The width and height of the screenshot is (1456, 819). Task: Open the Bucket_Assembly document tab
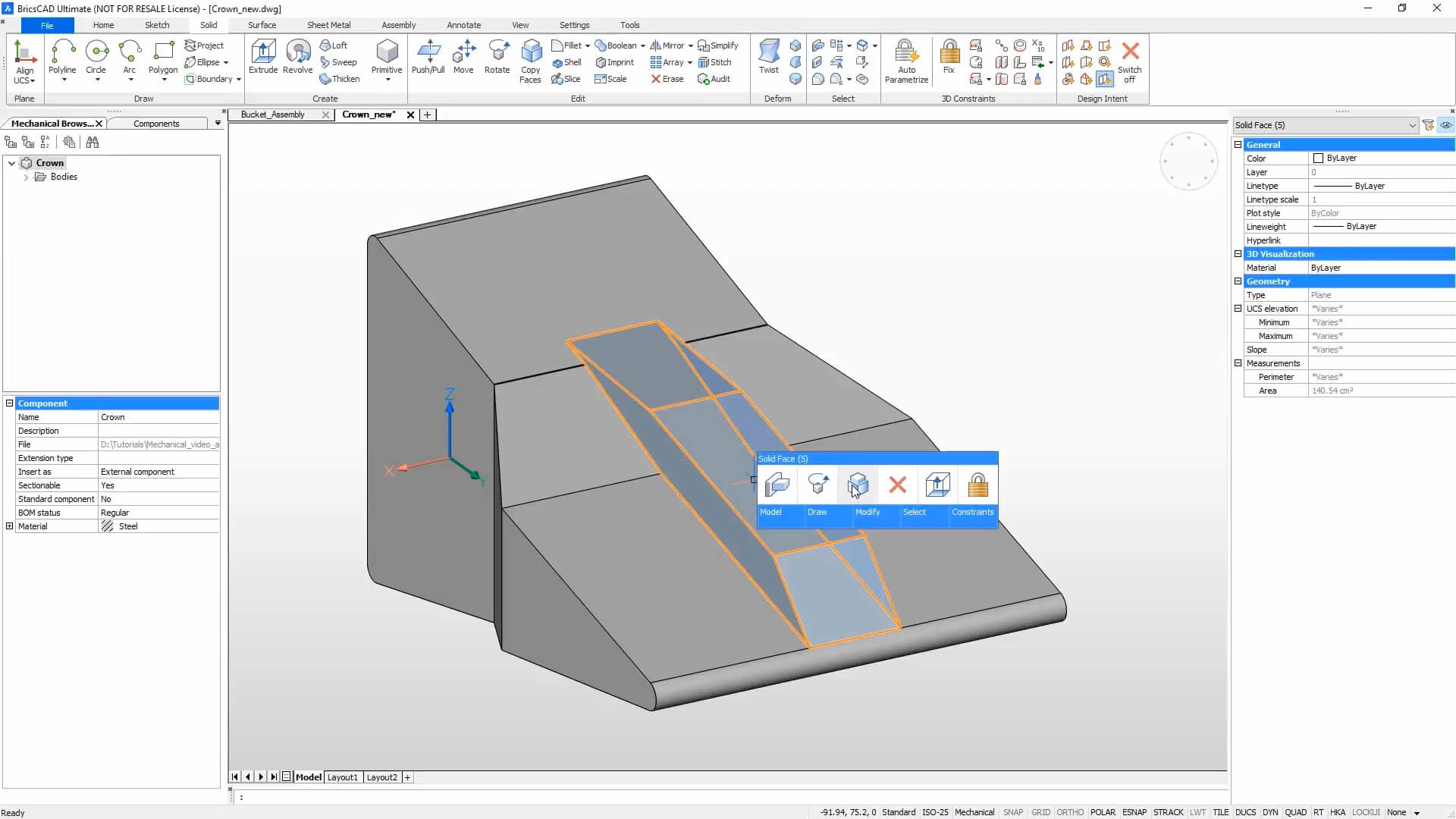point(273,115)
